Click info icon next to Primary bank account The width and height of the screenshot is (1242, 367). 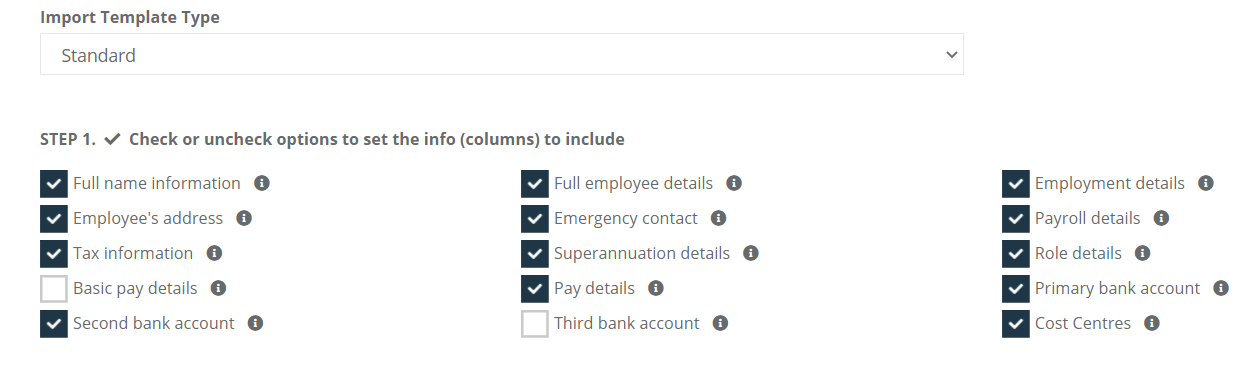pos(1221,288)
